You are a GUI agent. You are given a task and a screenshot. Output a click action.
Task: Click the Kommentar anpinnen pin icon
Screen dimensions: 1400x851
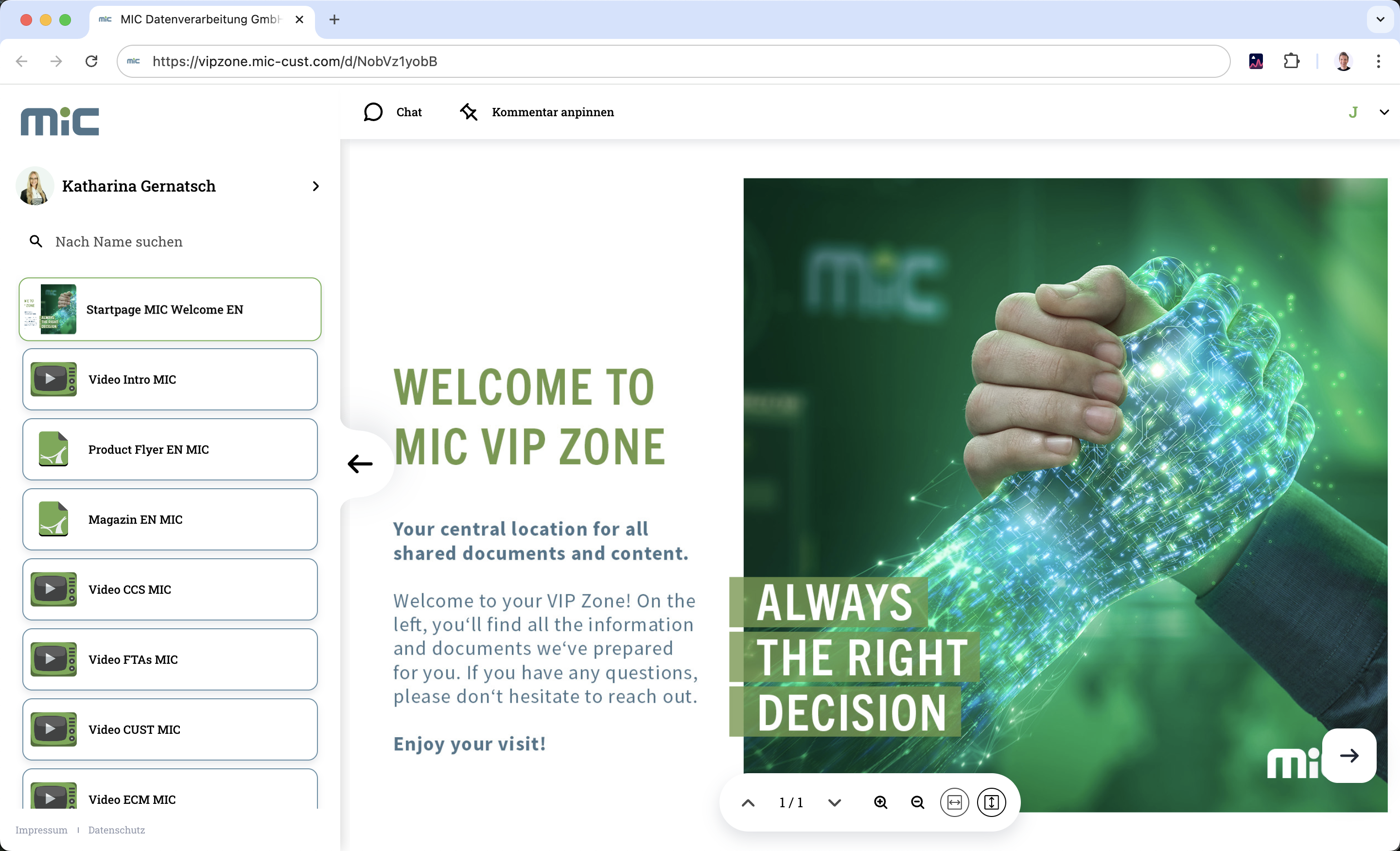pos(468,112)
